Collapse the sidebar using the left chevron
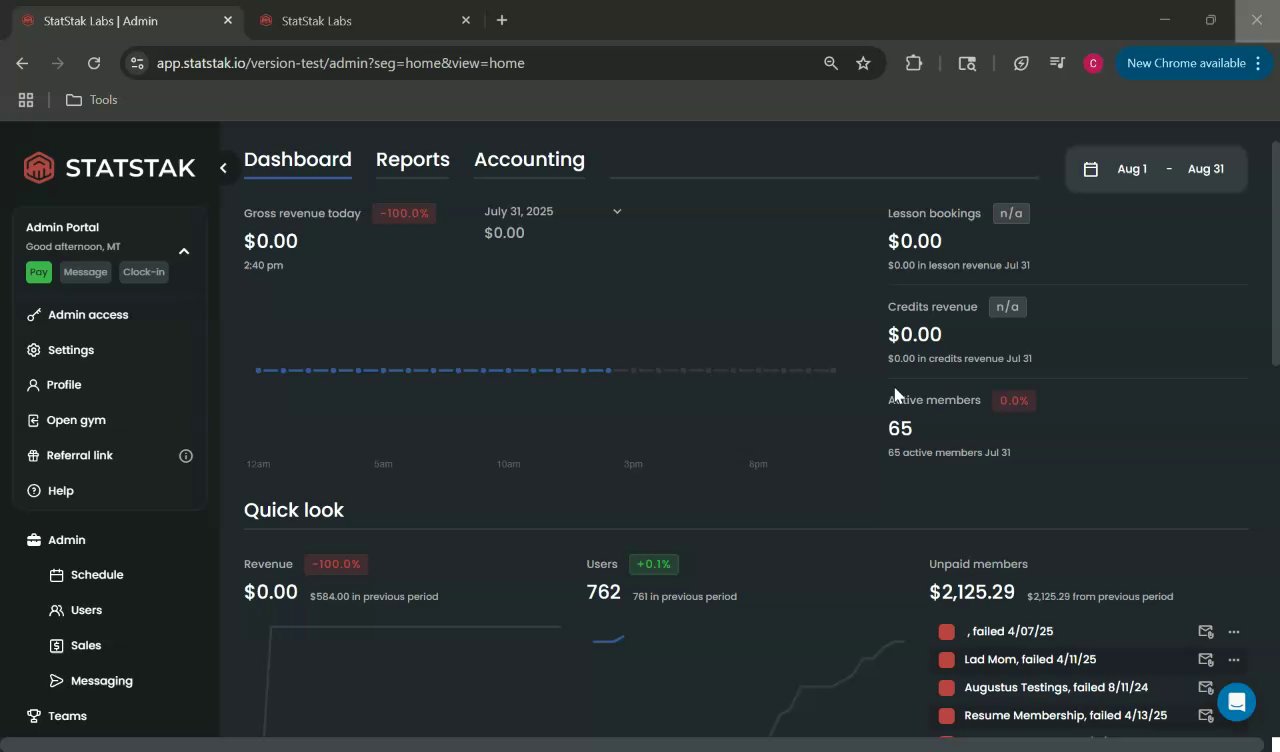This screenshot has height=752, width=1280. [223, 168]
